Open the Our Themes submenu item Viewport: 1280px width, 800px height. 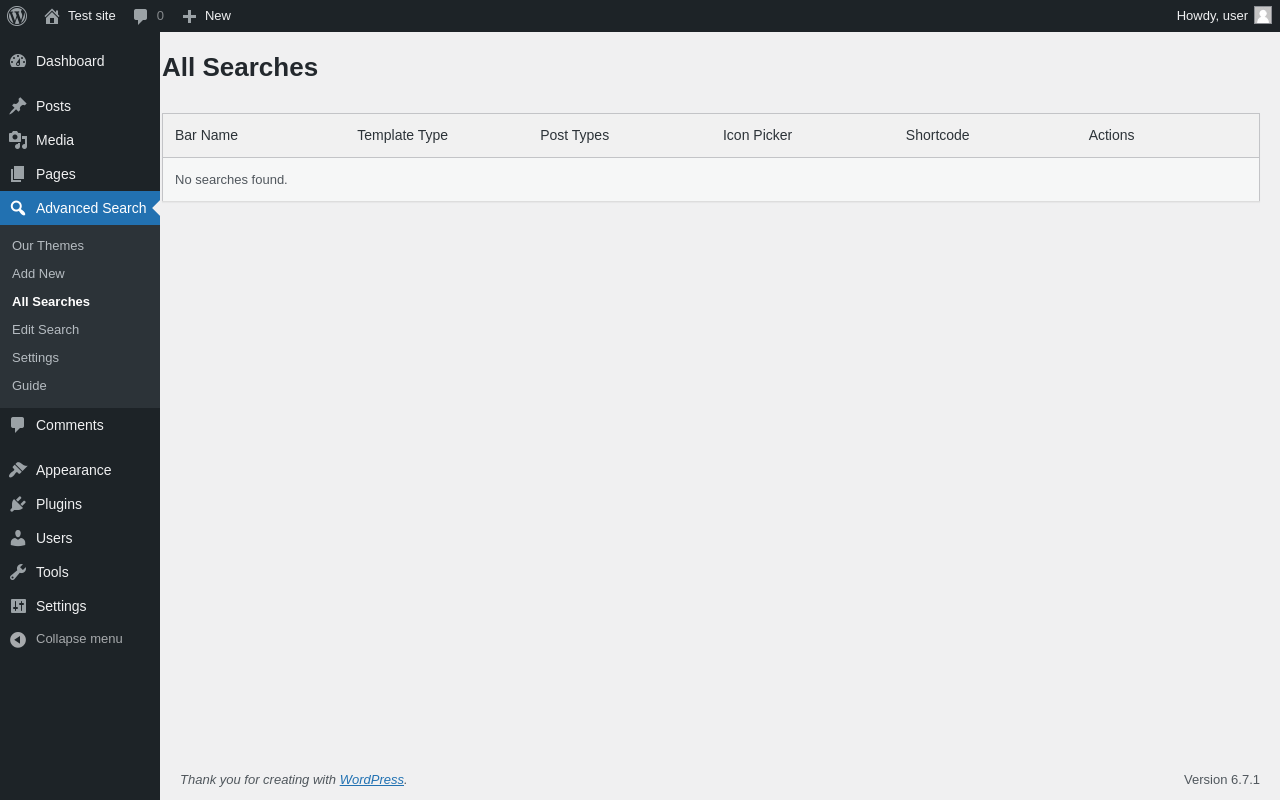tap(48, 246)
